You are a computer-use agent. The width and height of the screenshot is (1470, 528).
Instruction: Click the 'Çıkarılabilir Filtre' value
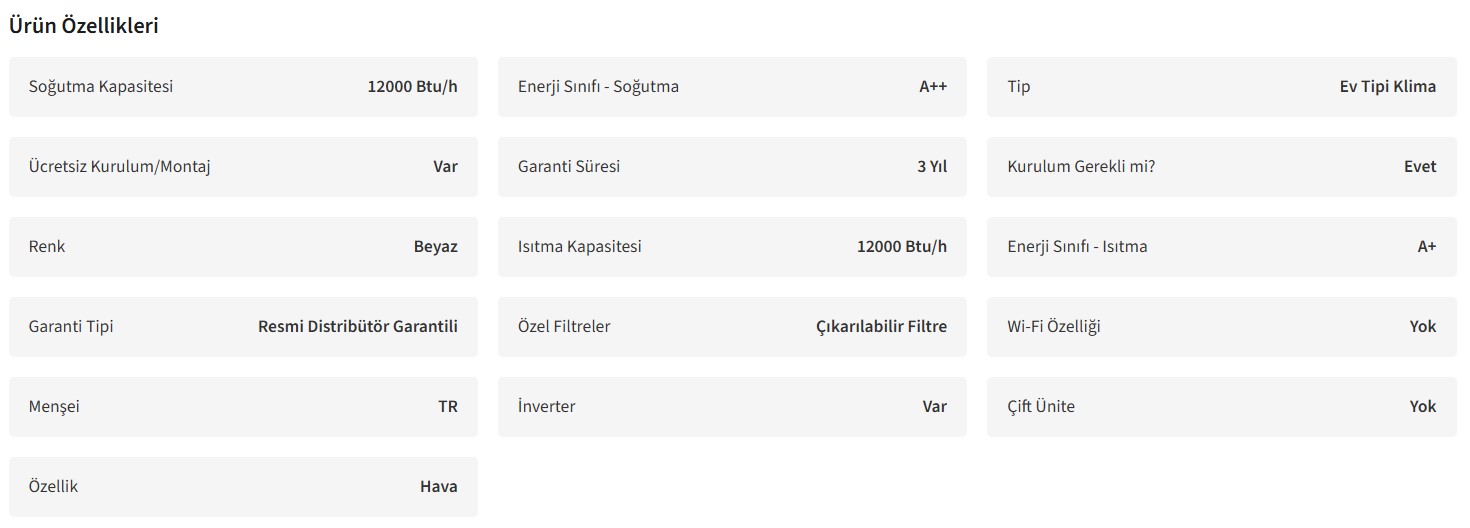coord(881,327)
